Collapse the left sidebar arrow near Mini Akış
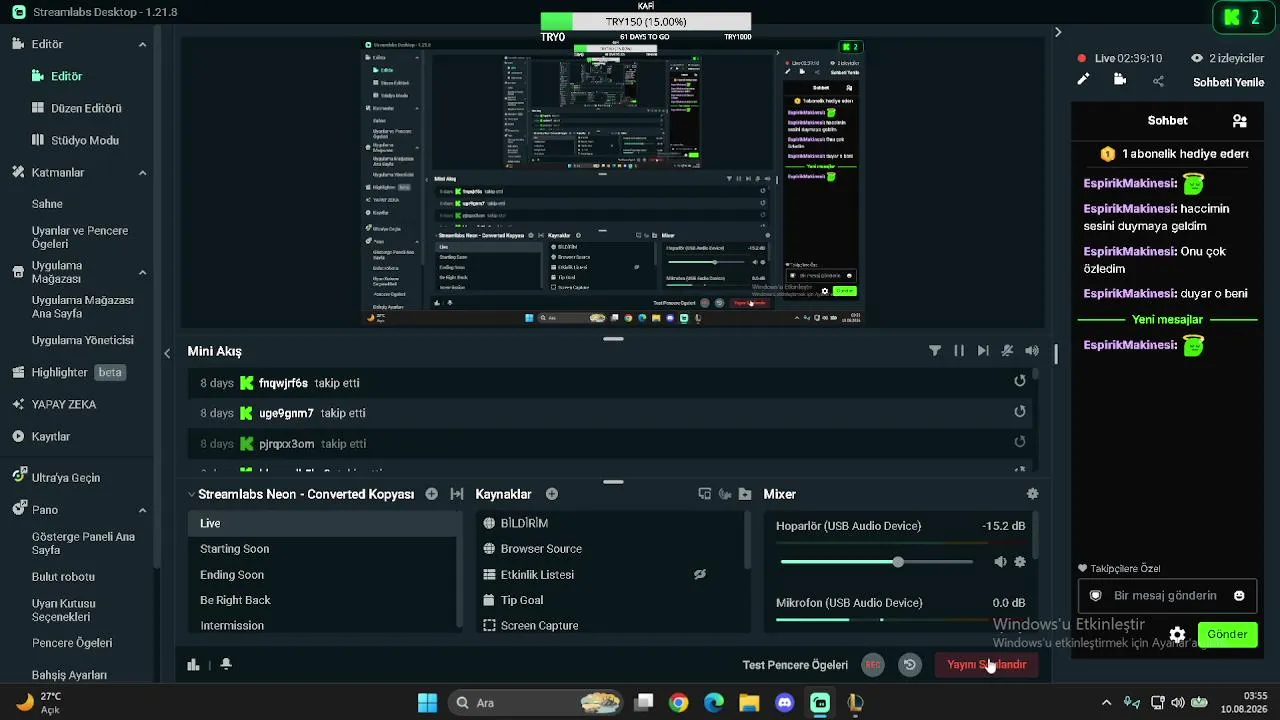Screen dimensions: 1280x720 [x=167, y=352]
